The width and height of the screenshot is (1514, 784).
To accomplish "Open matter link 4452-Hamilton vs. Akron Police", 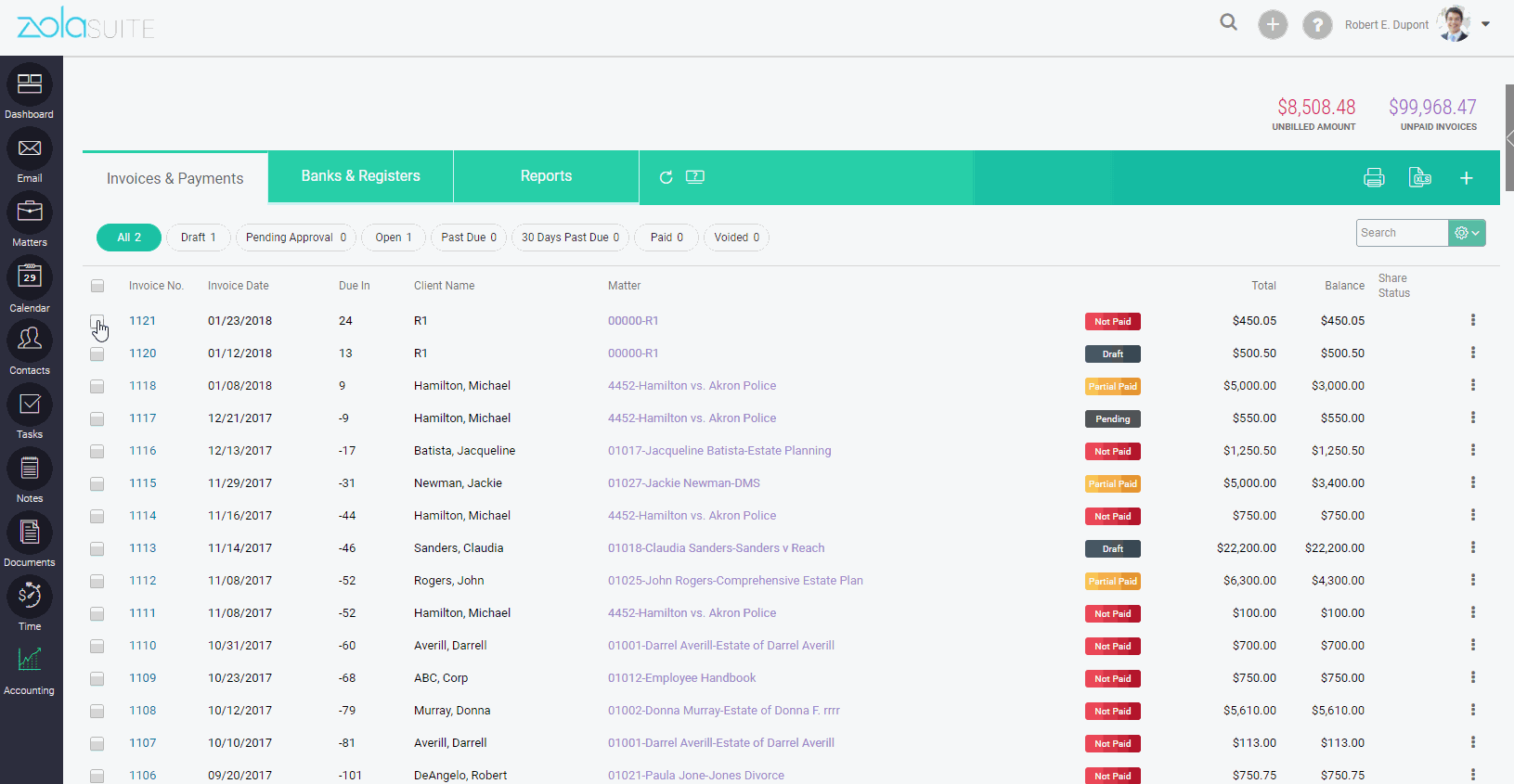I will click(x=692, y=386).
